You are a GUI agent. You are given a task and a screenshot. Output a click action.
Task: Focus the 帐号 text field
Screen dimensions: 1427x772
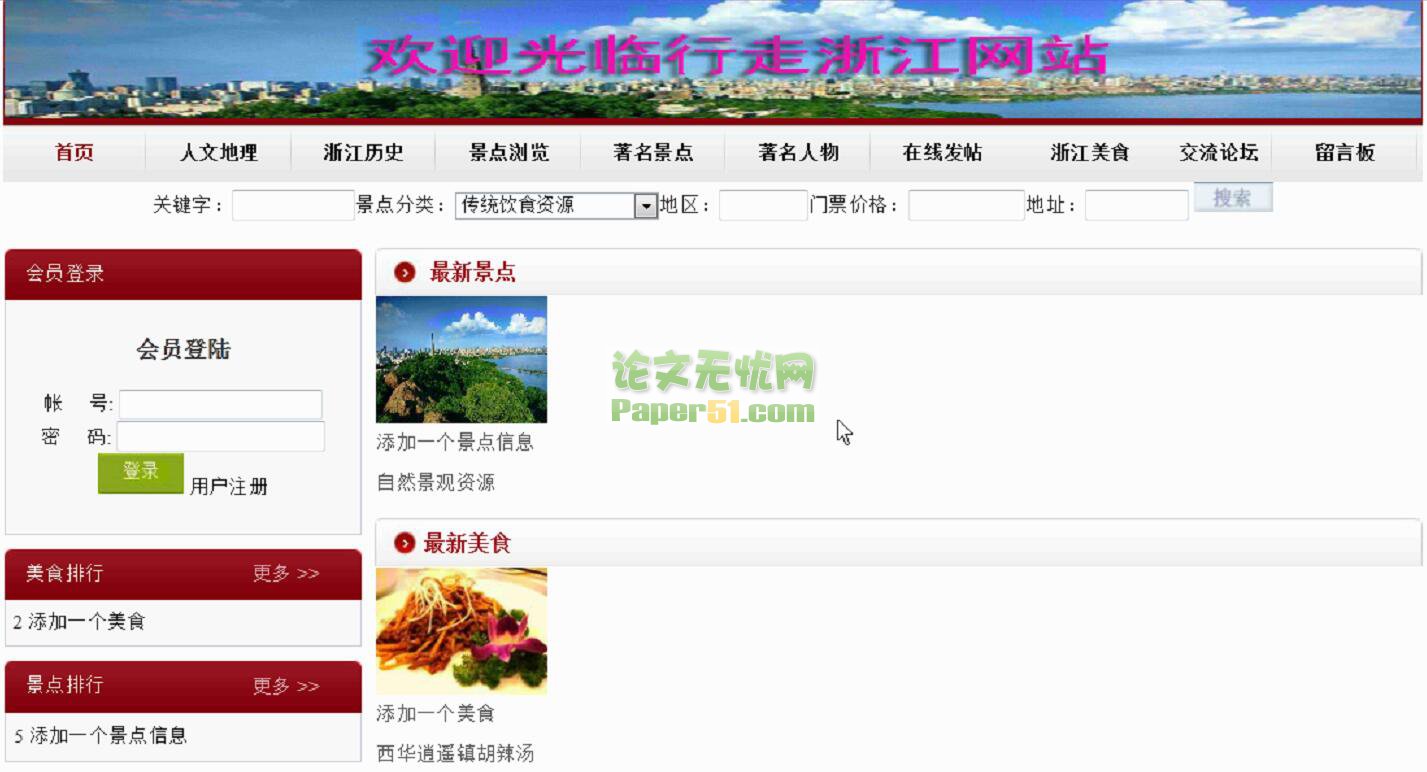coord(221,405)
